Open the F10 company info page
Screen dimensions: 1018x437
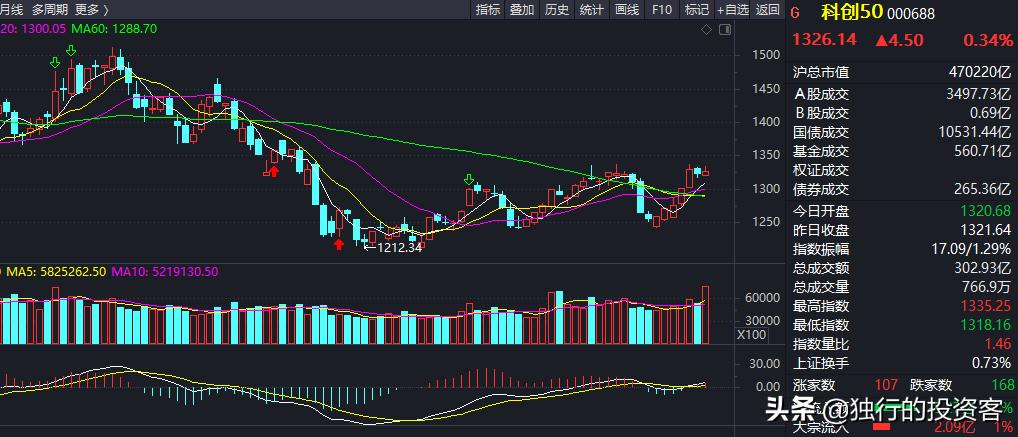coord(662,9)
